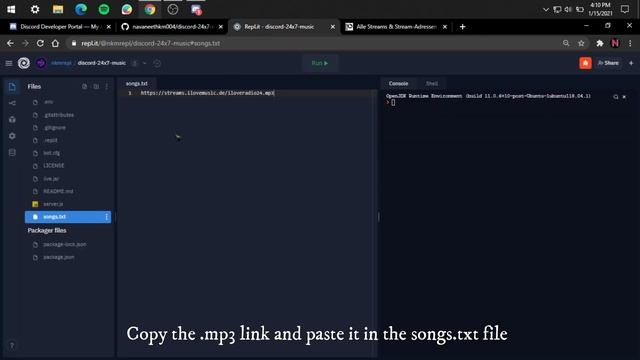Open the Chrome profile N avatar

click(x=615, y=43)
